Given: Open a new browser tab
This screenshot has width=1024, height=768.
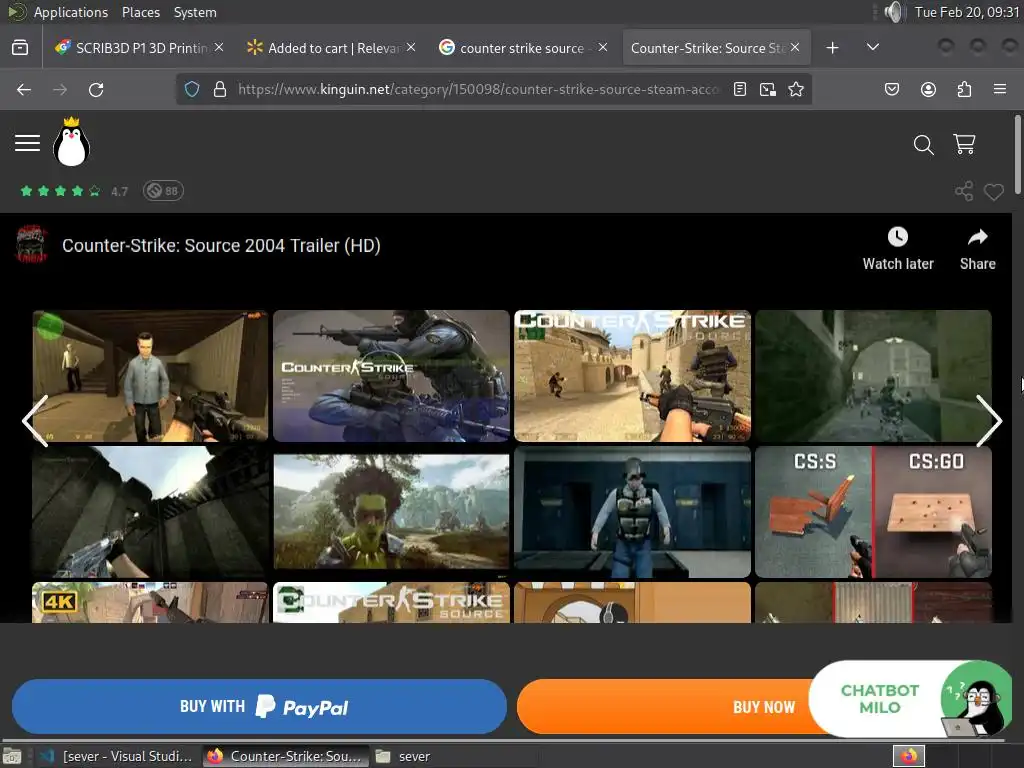Looking at the screenshot, I should click(833, 48).
